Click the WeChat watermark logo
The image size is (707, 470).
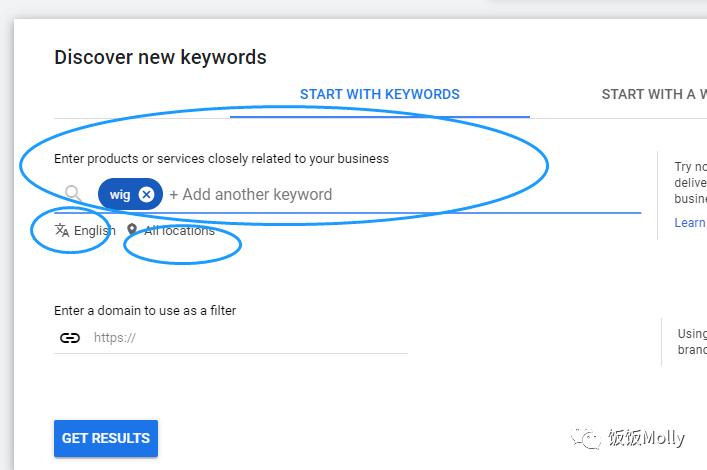click(585, 438)
